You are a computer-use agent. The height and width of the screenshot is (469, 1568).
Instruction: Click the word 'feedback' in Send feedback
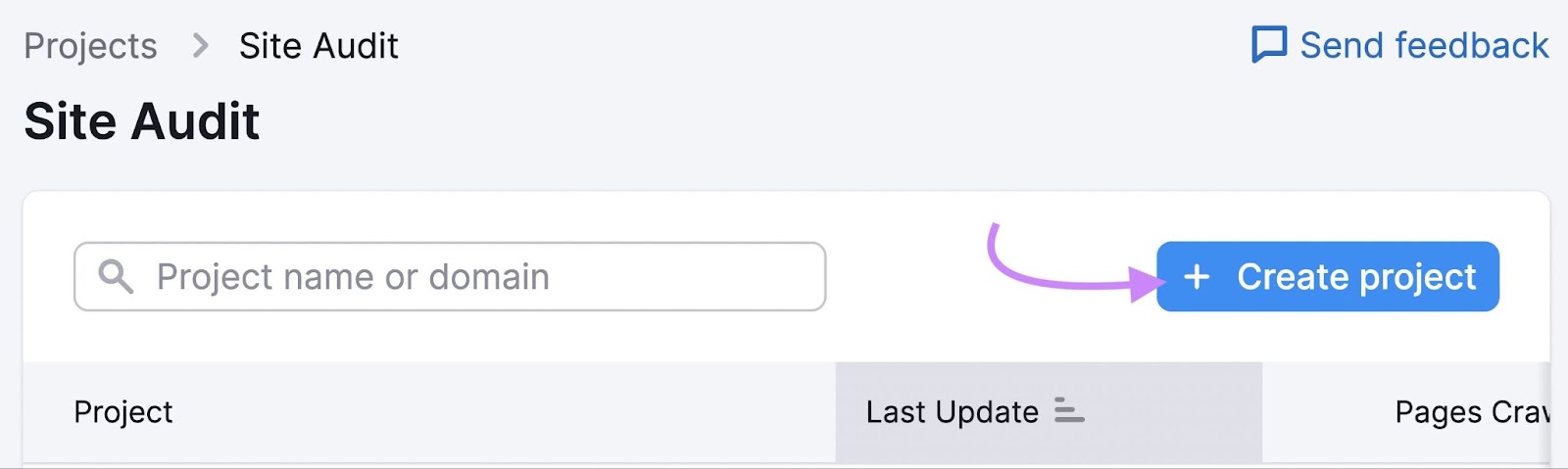pos(1472,45)
